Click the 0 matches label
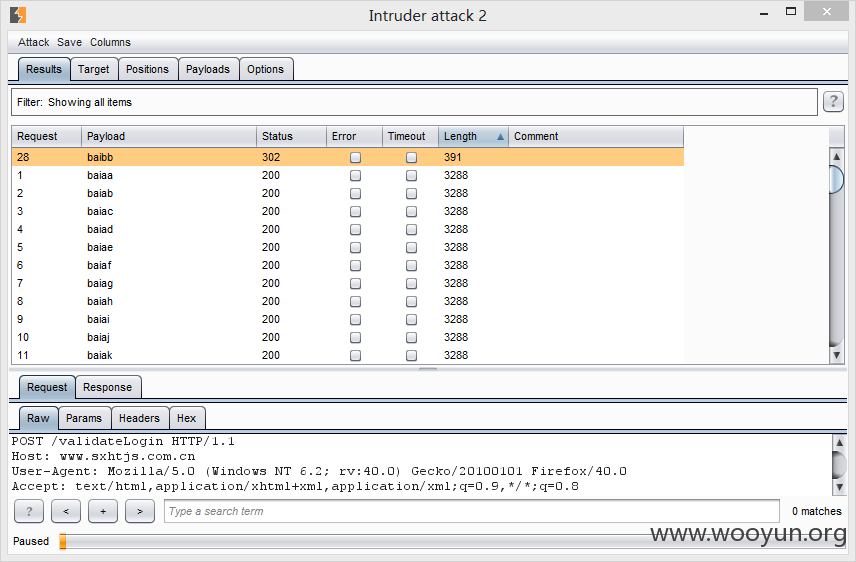 (x=817, y=511)
